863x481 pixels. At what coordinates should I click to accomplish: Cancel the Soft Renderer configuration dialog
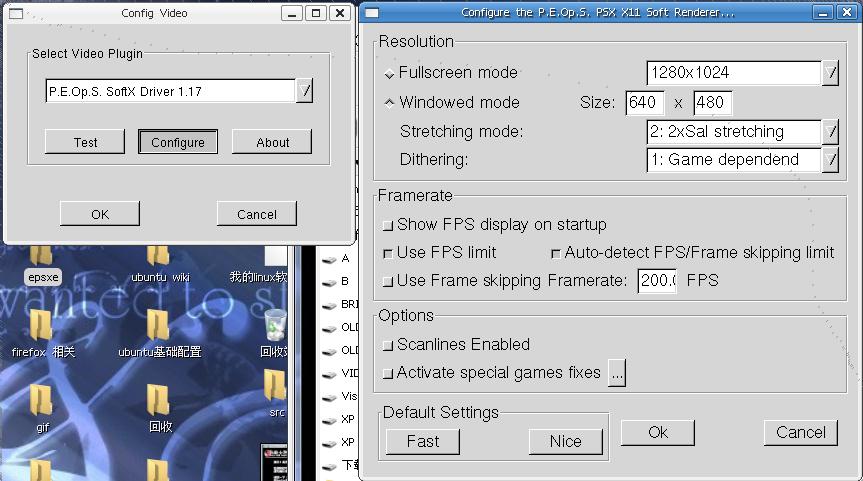click(801, 433)
